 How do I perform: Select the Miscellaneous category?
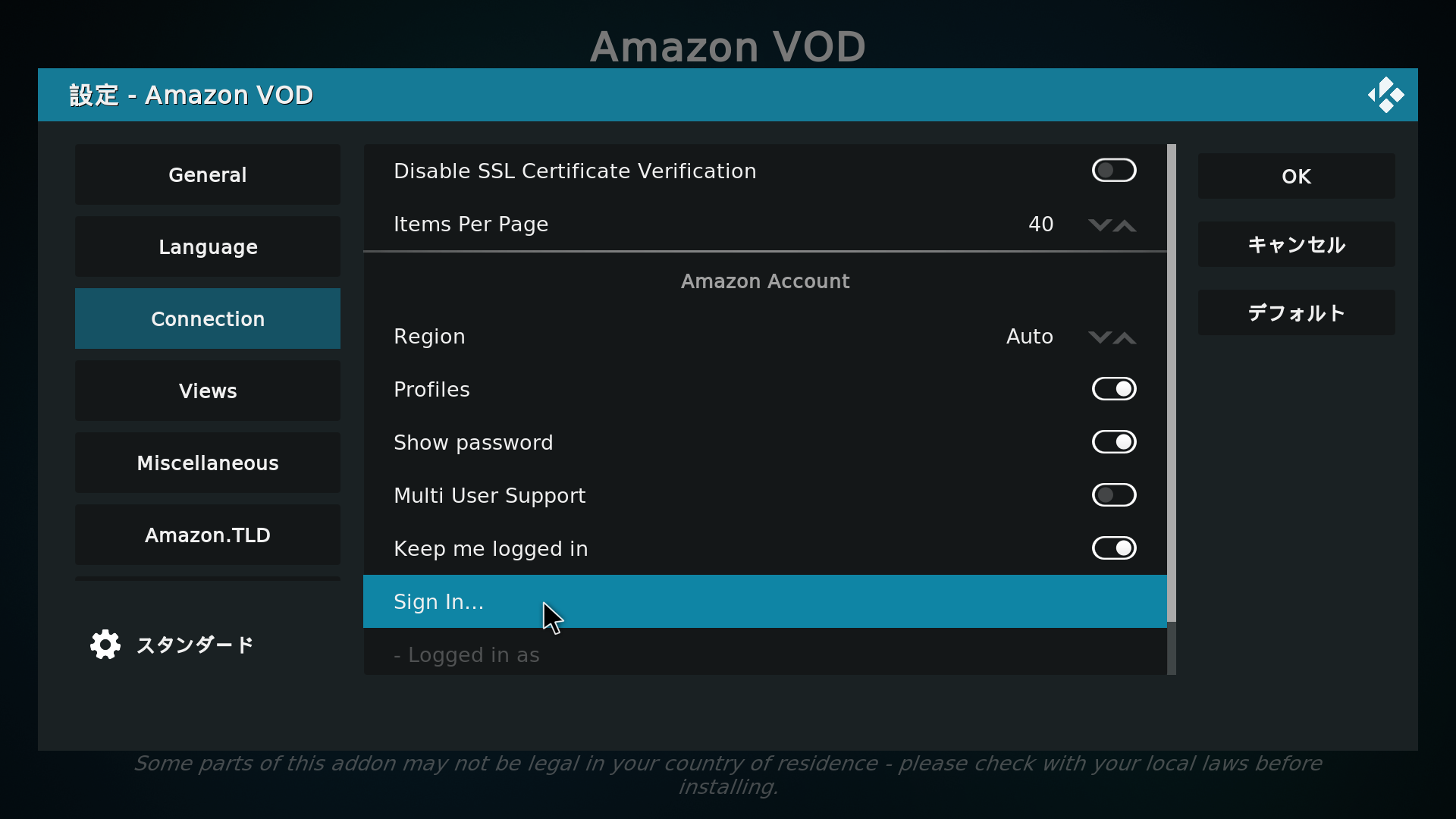[208, 463]
